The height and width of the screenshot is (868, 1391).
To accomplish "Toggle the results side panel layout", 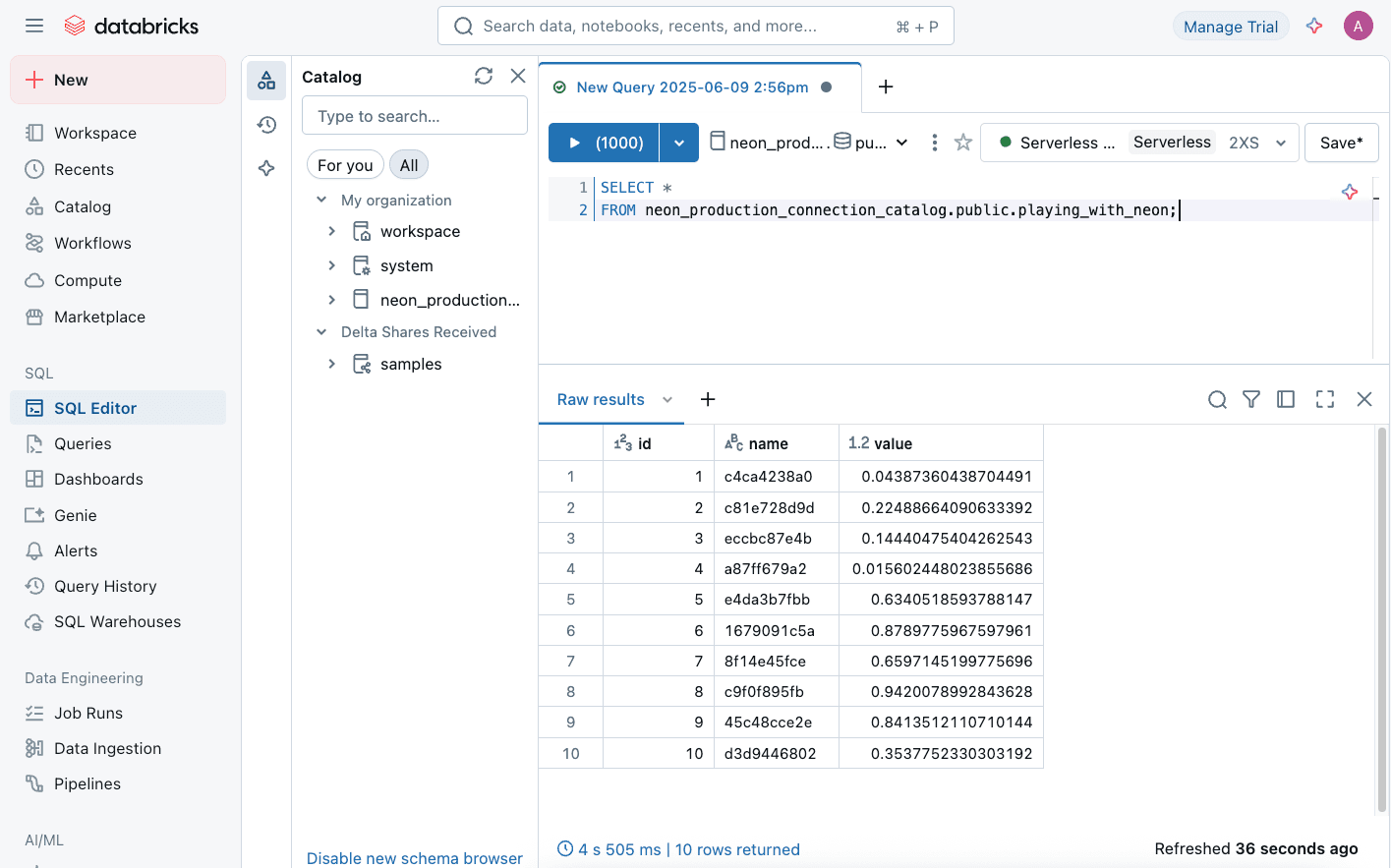I will [x=1287, y=399].
